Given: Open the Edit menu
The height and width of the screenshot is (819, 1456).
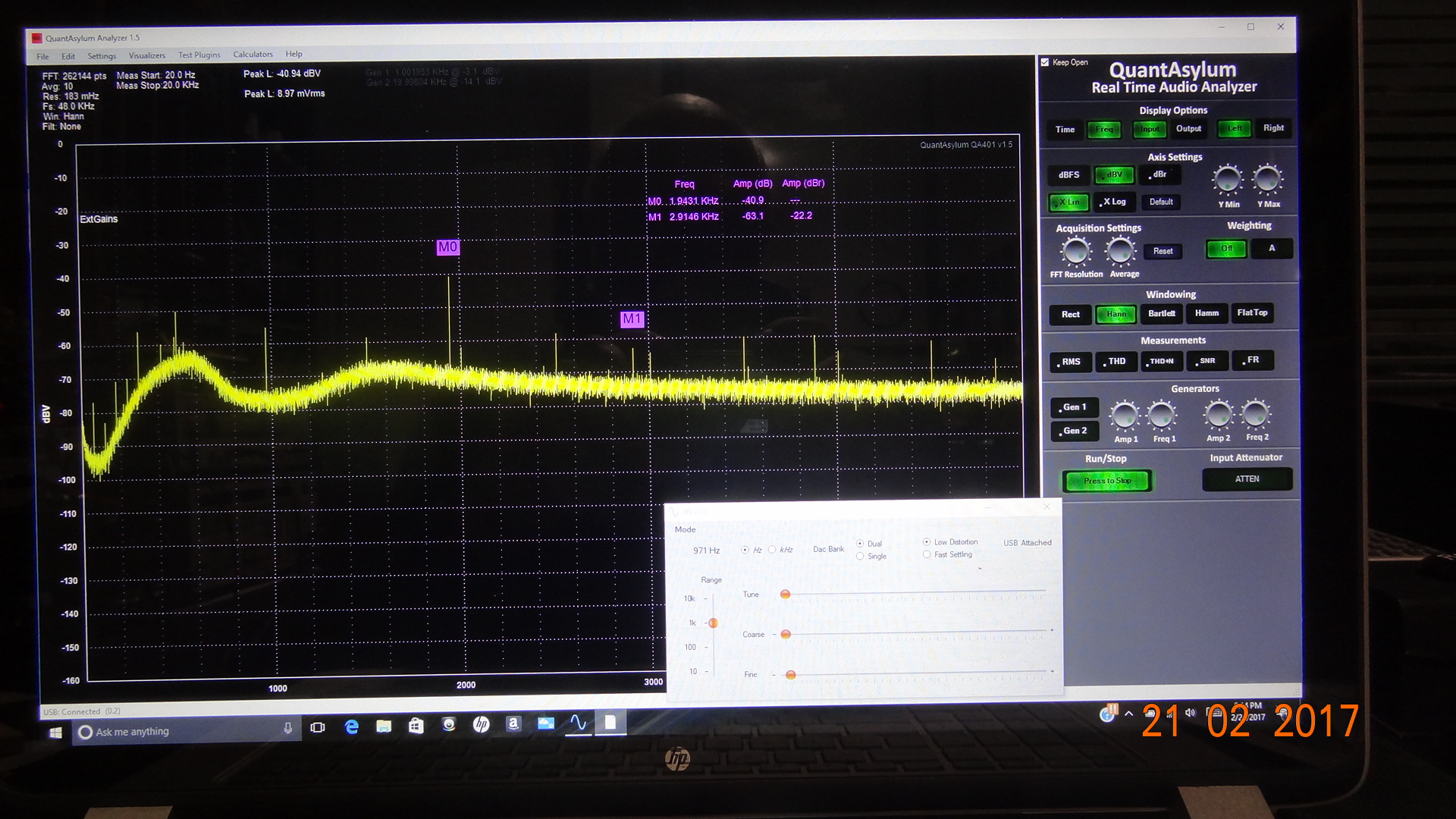Looking at the screenshot, I should tap(68, 56).
